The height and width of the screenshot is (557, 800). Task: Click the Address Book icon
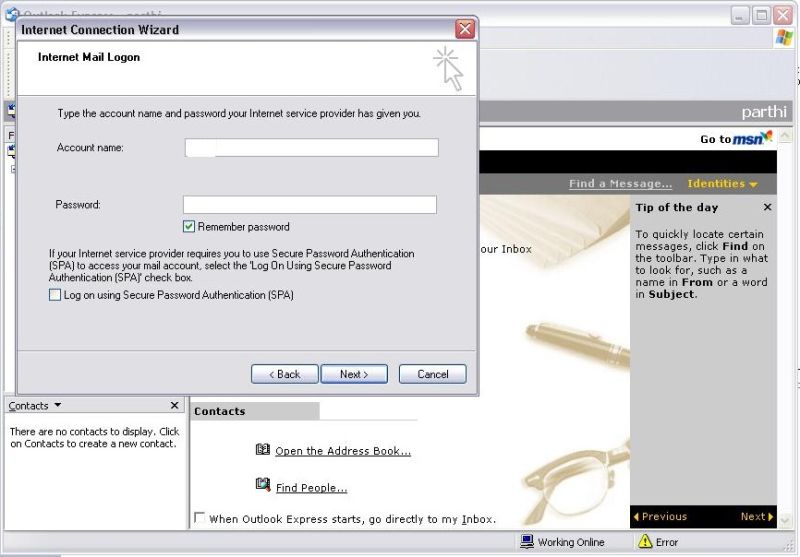263,449
